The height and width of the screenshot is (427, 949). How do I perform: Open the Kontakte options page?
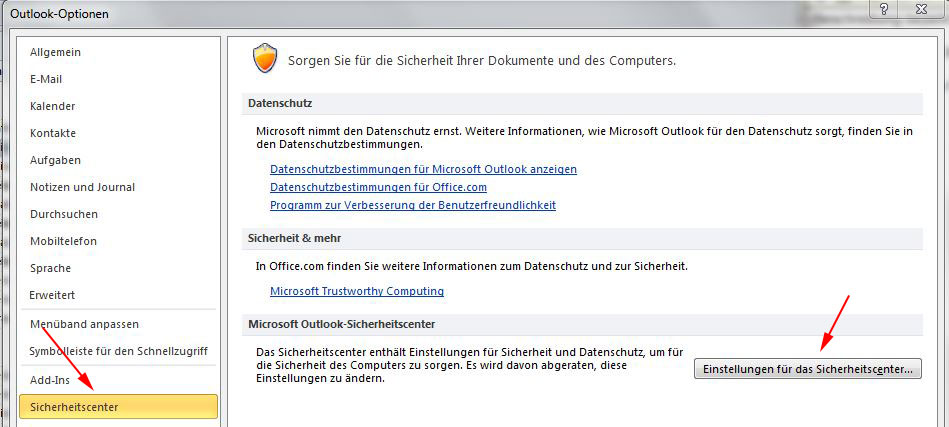click(53, 133)
